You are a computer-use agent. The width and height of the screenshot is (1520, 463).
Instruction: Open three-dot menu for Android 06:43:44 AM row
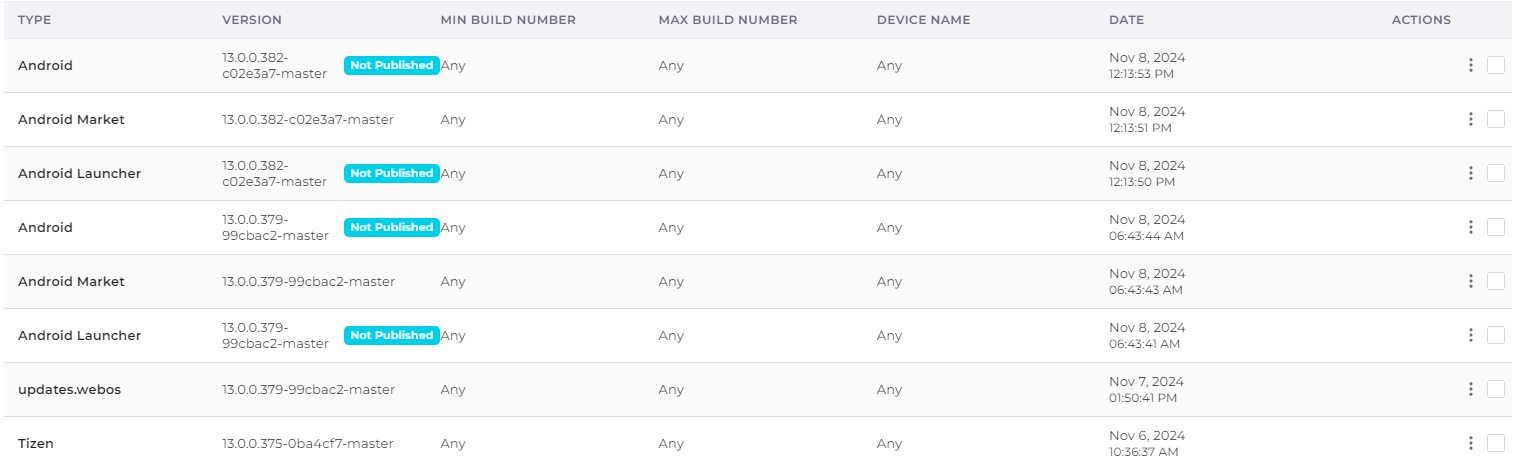pyautogui.click(x=1470, y=227)
